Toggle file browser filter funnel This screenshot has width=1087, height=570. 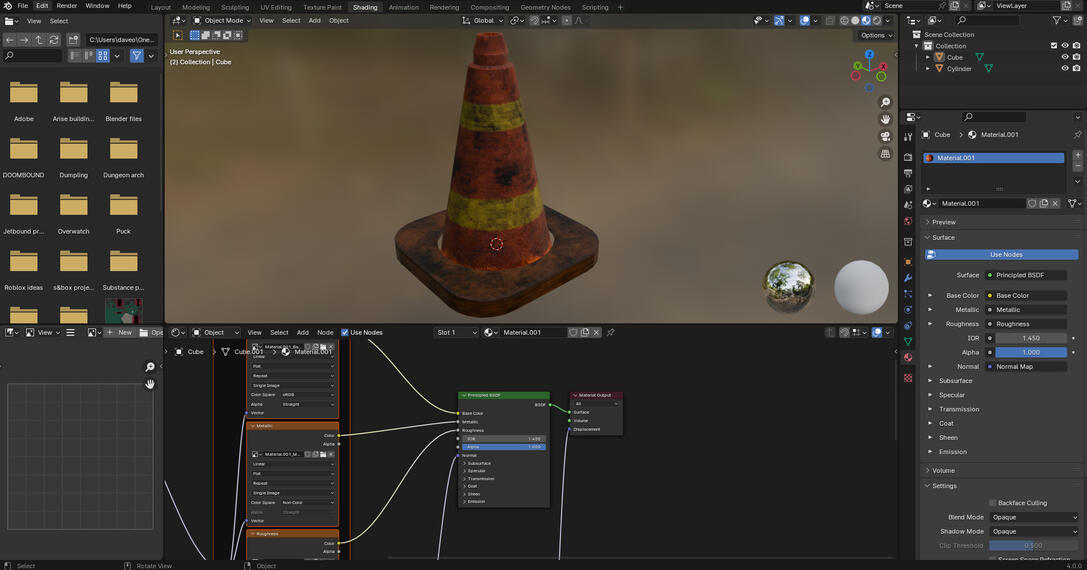[137, 55]
